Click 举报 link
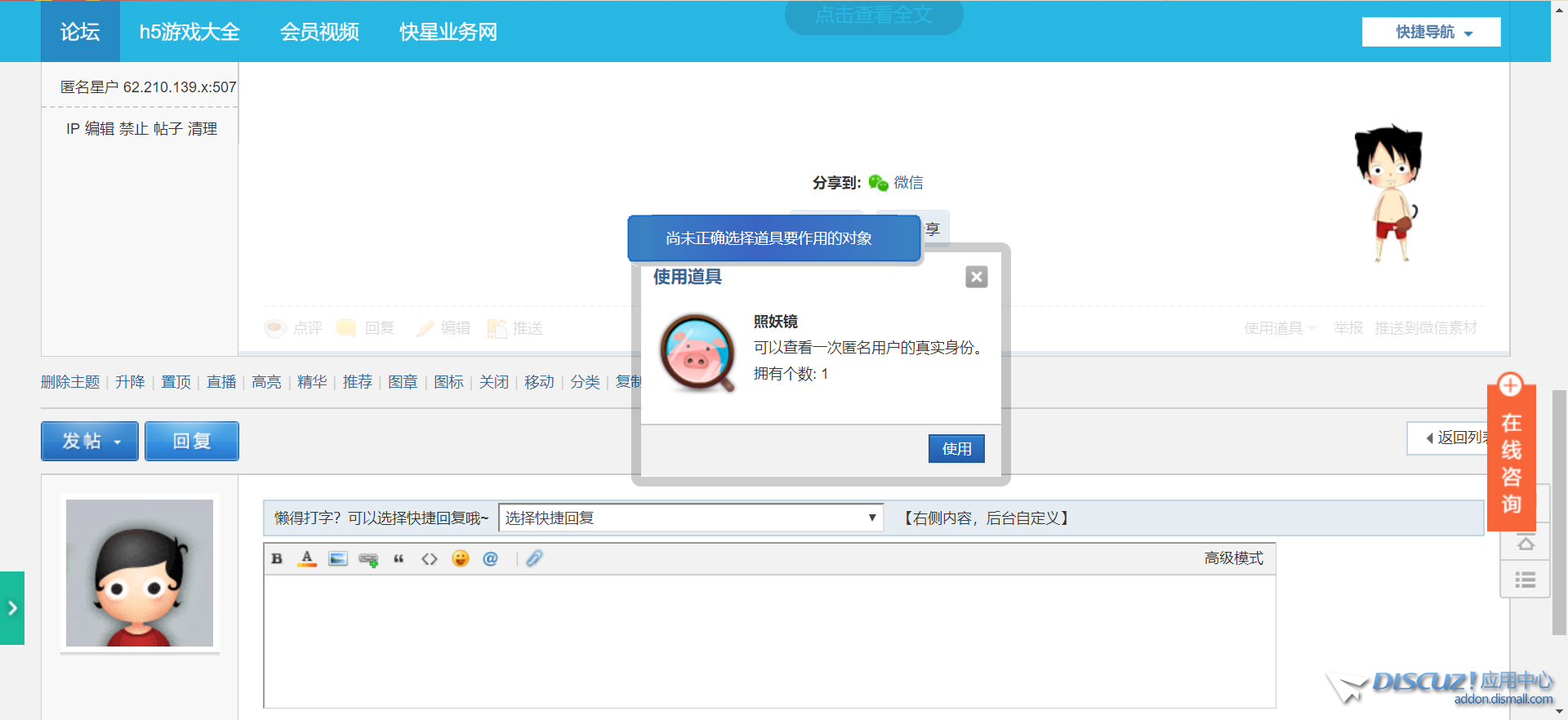The image size is (1568, 720). pyautogui.click(x=1348, y=328)
